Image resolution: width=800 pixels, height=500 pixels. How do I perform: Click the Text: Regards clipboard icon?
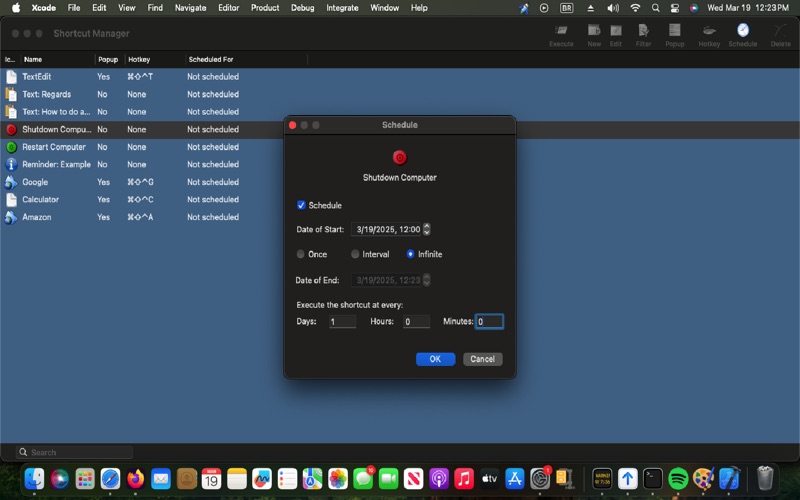point(11,94)
